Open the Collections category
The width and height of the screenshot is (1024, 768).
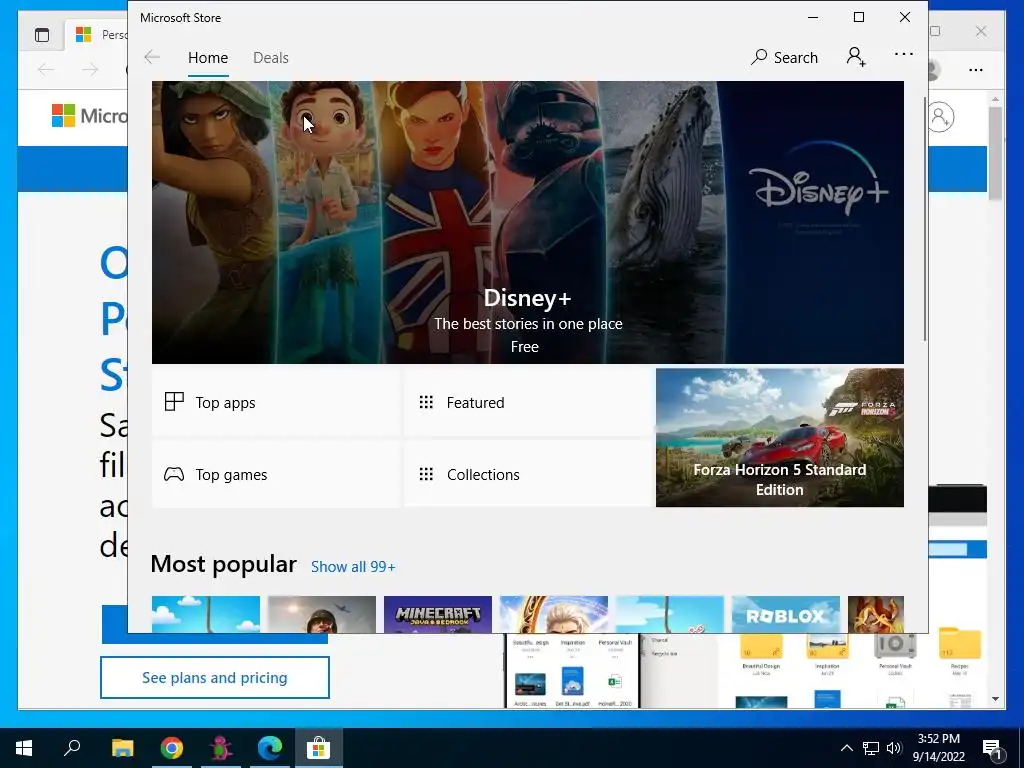tap(528, 474)
